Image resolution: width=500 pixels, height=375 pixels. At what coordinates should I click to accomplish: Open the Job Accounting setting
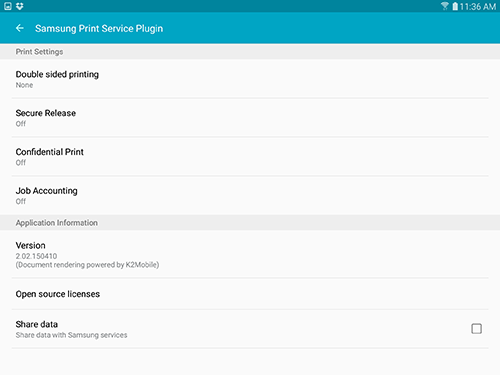250,195
